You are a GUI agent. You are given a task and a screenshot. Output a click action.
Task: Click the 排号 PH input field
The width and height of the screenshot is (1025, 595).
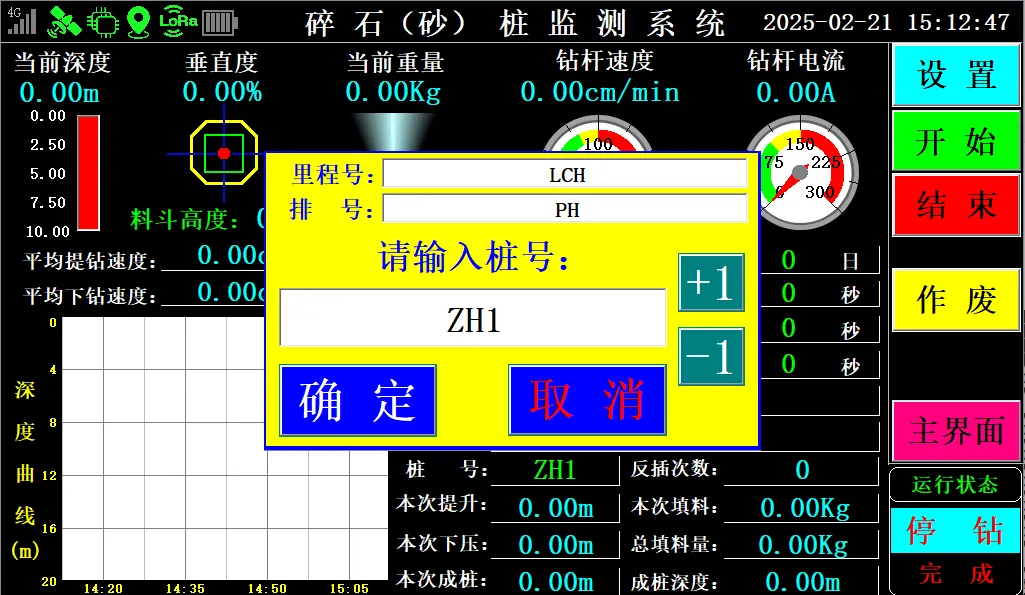565,210
